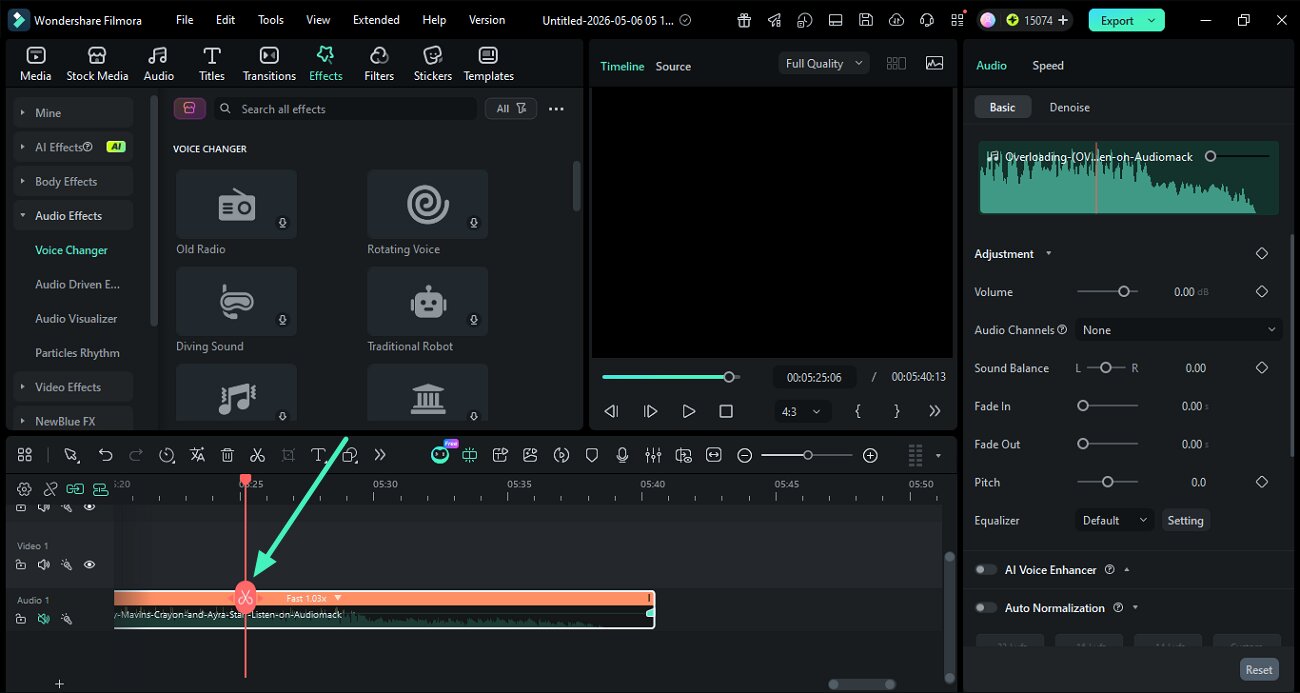Open the Extended menu
The width and height of the screenshot is (1300, 693).
click(376, 20)
